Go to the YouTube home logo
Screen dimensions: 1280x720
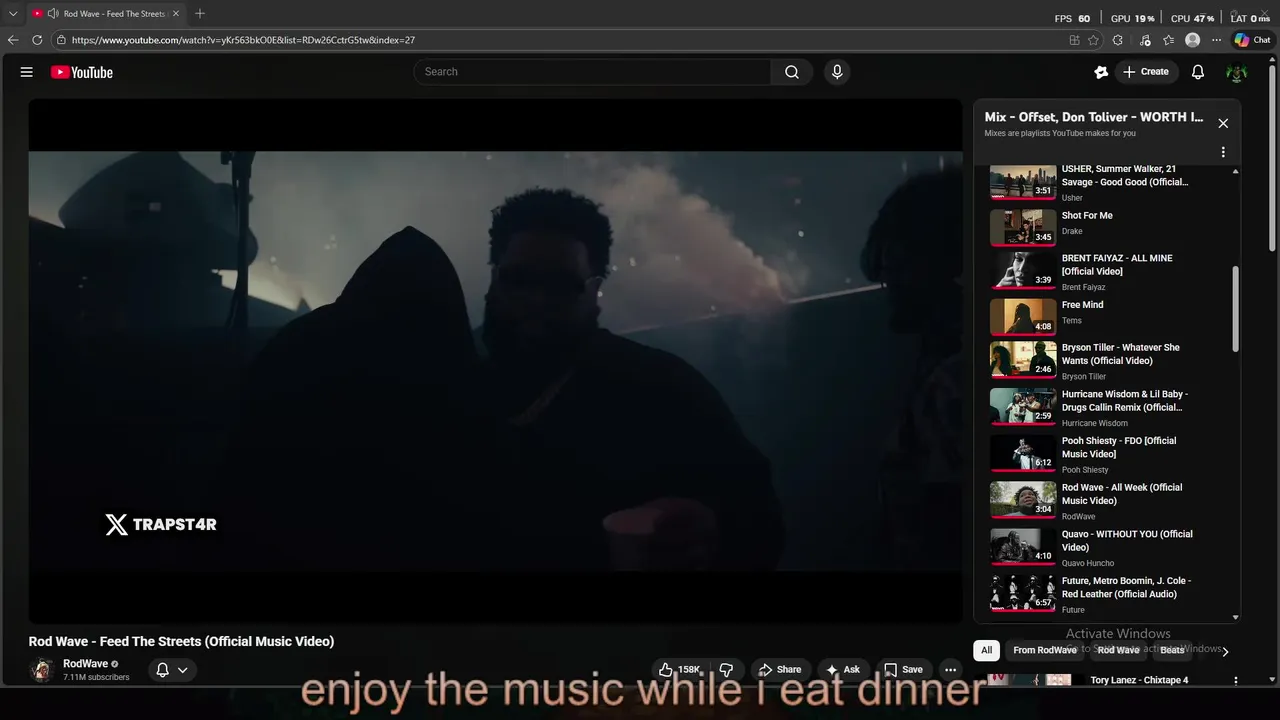tap(82, 72)
